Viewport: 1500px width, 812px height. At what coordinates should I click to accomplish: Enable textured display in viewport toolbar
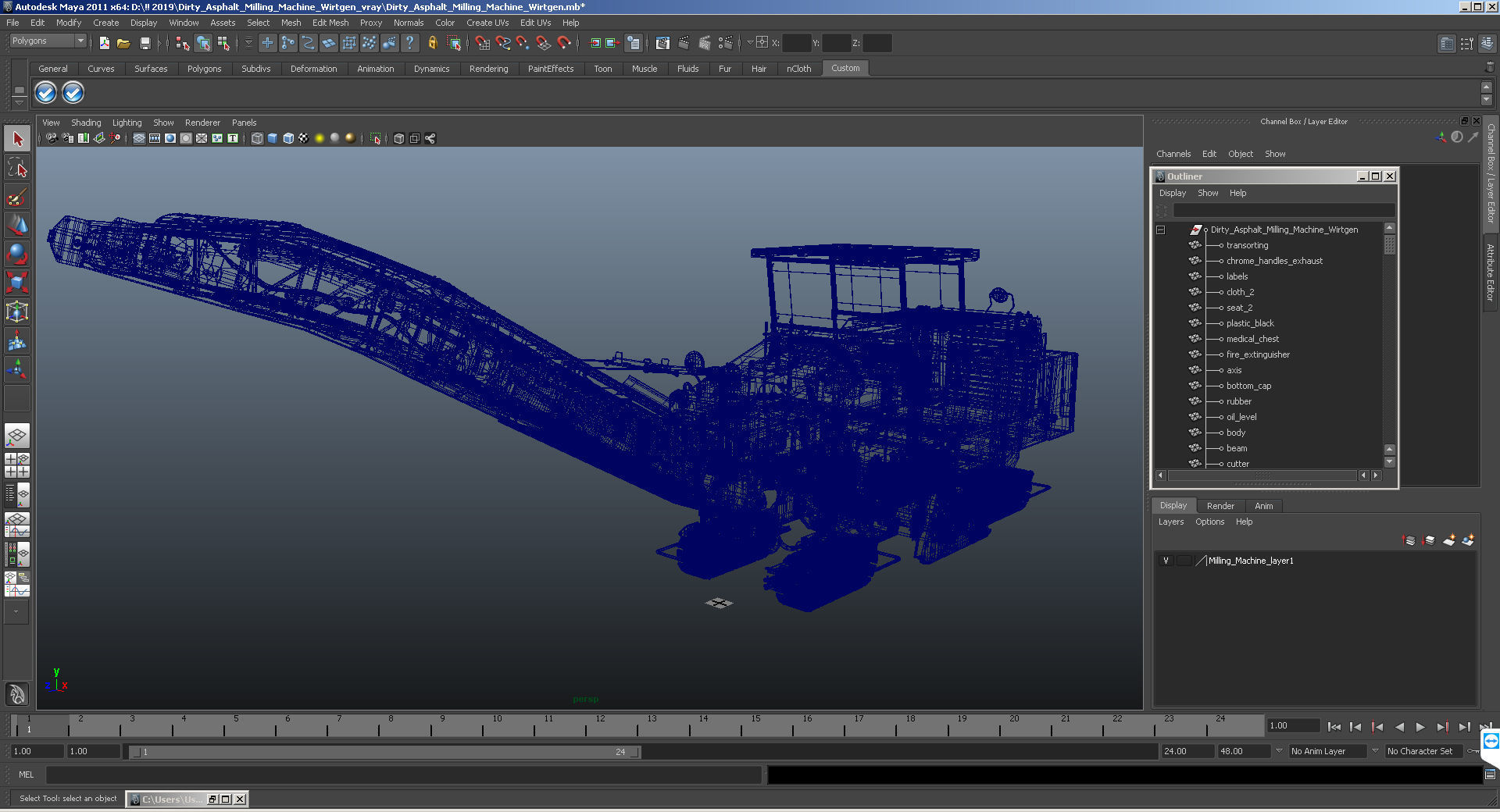pos(304,138)
